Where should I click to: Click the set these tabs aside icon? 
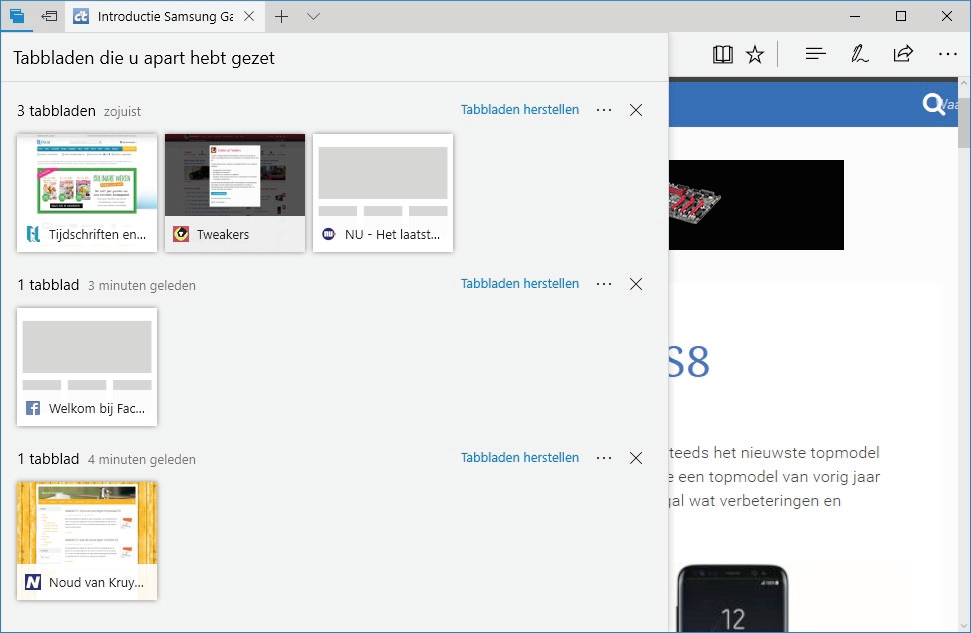[x=49, y=16]
